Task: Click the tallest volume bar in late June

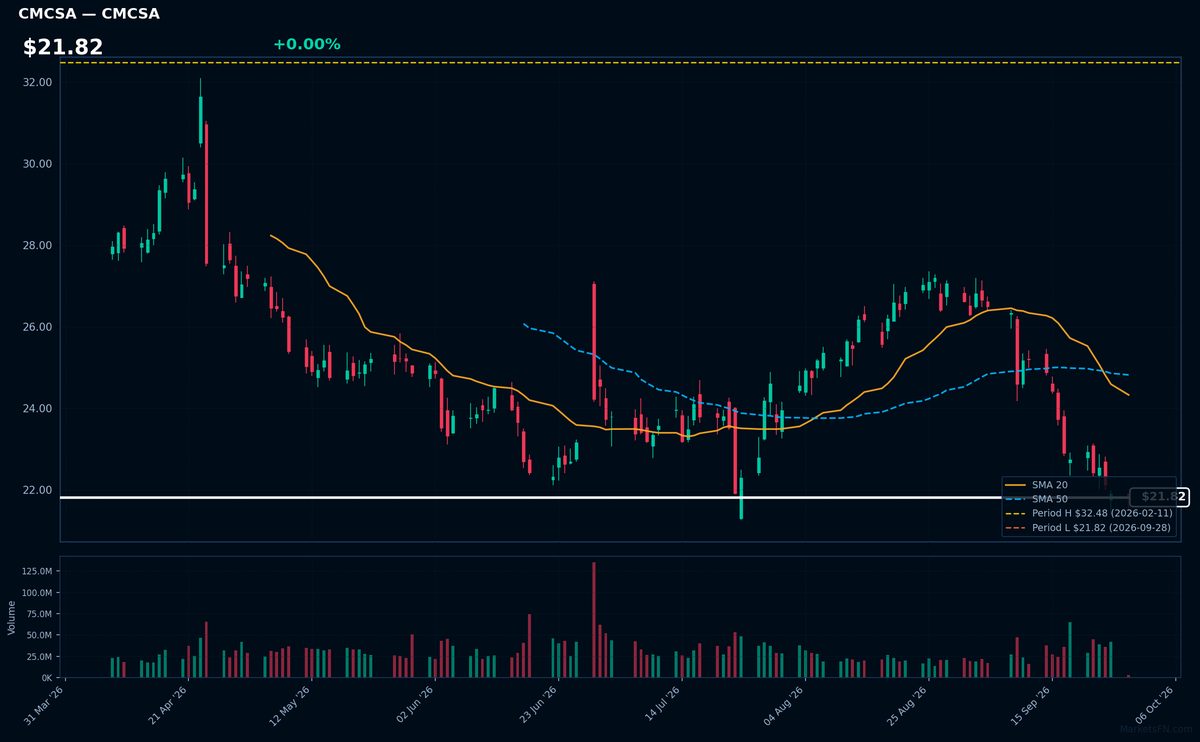Action: pyautogui.click(x=593, y=620)
